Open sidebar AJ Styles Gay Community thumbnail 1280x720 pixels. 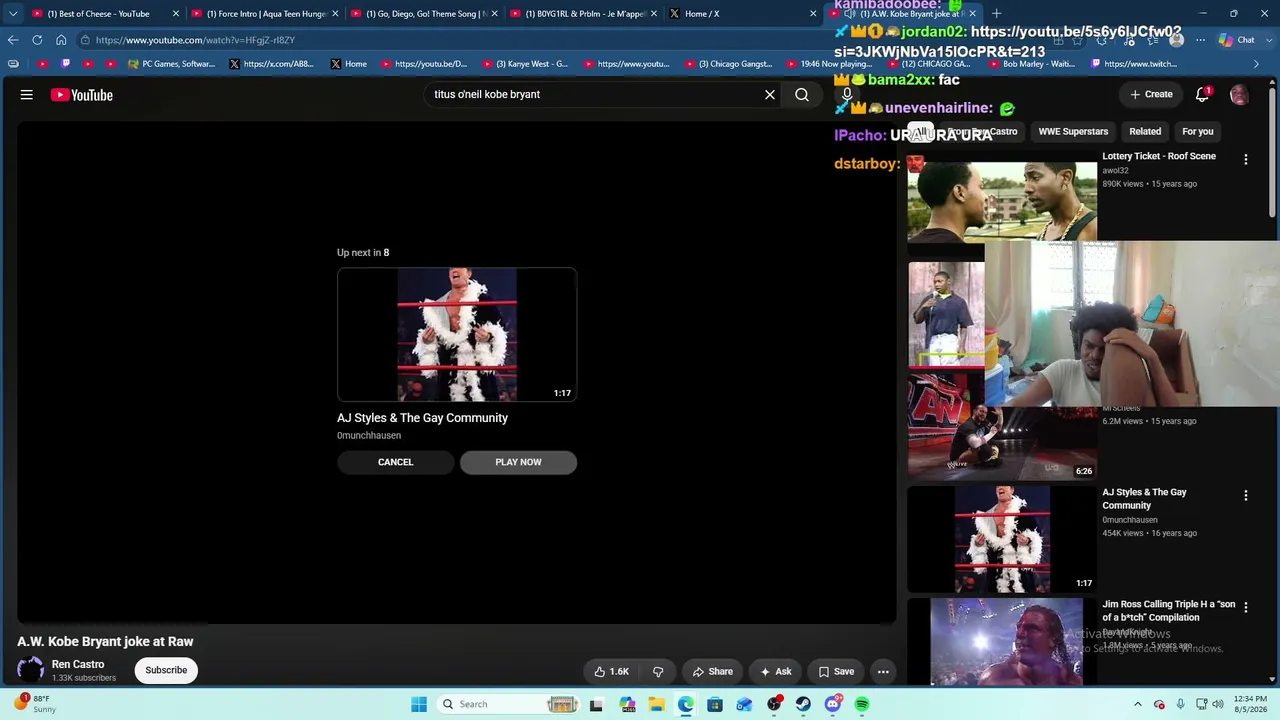pos(1002,539)
